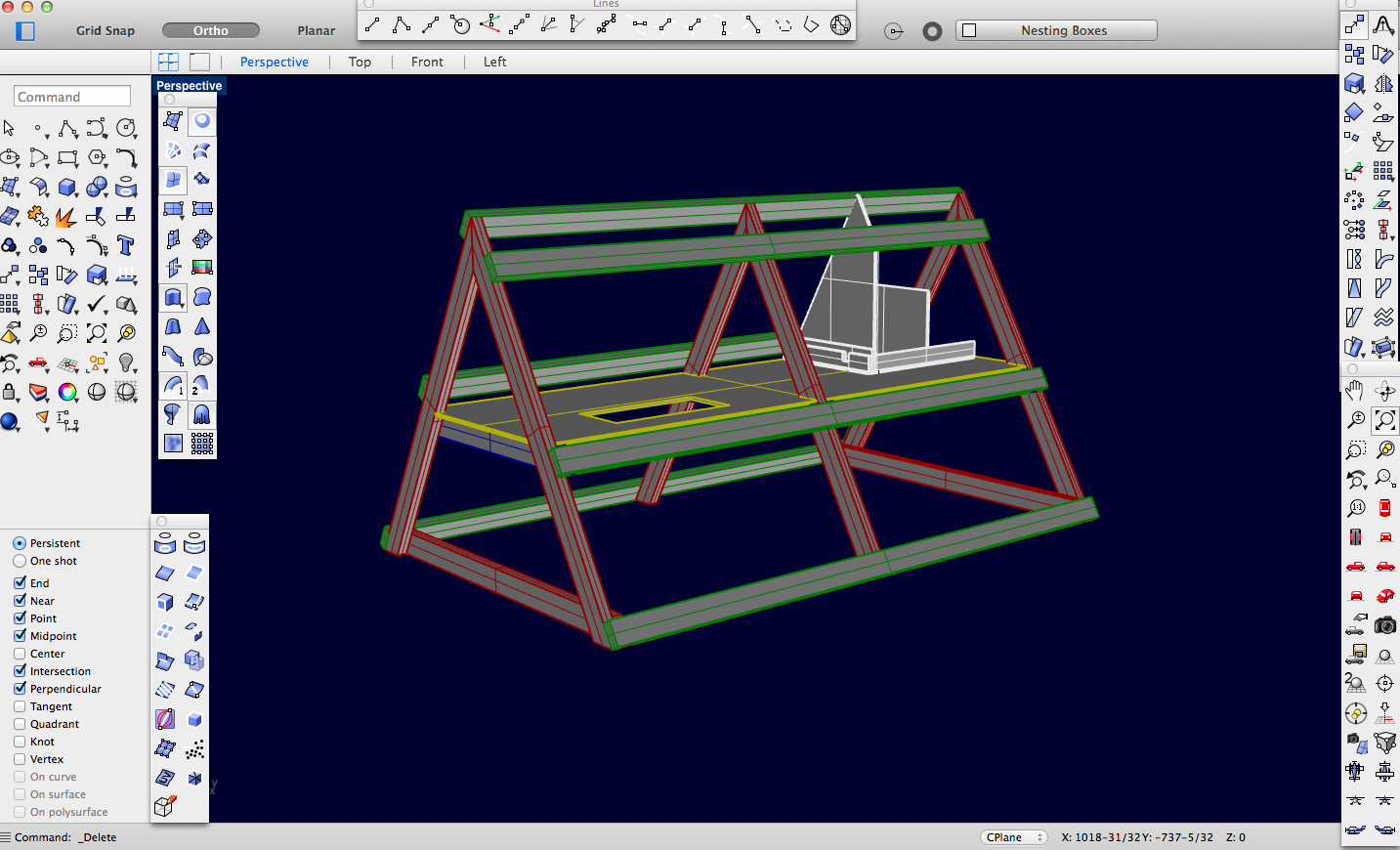Click the camera icon in right toolbar

pyautogui.click(x=1384, y=625)
